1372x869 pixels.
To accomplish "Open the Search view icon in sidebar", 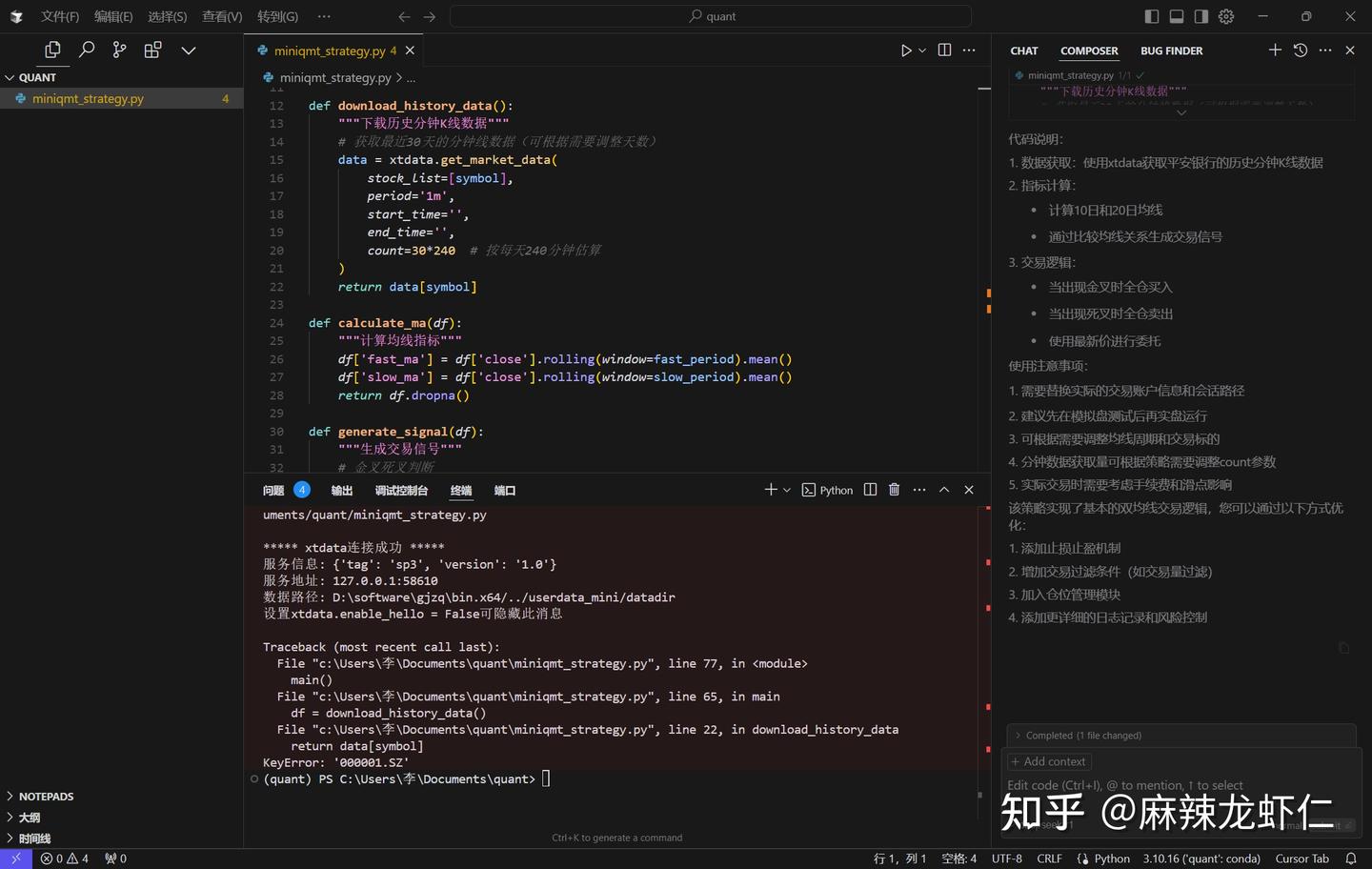I will 87,50.
